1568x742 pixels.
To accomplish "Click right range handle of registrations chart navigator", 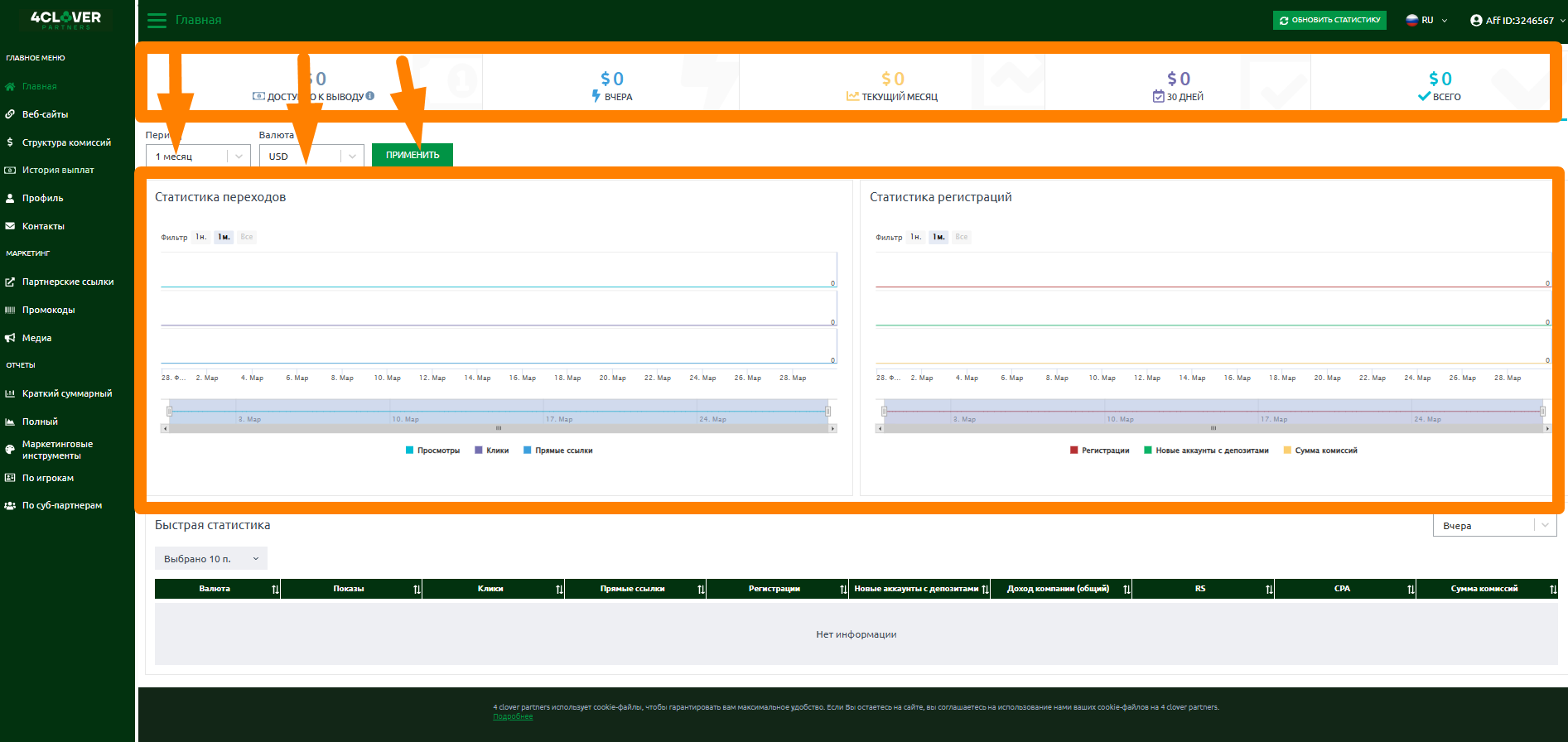I will (1542, 411).
